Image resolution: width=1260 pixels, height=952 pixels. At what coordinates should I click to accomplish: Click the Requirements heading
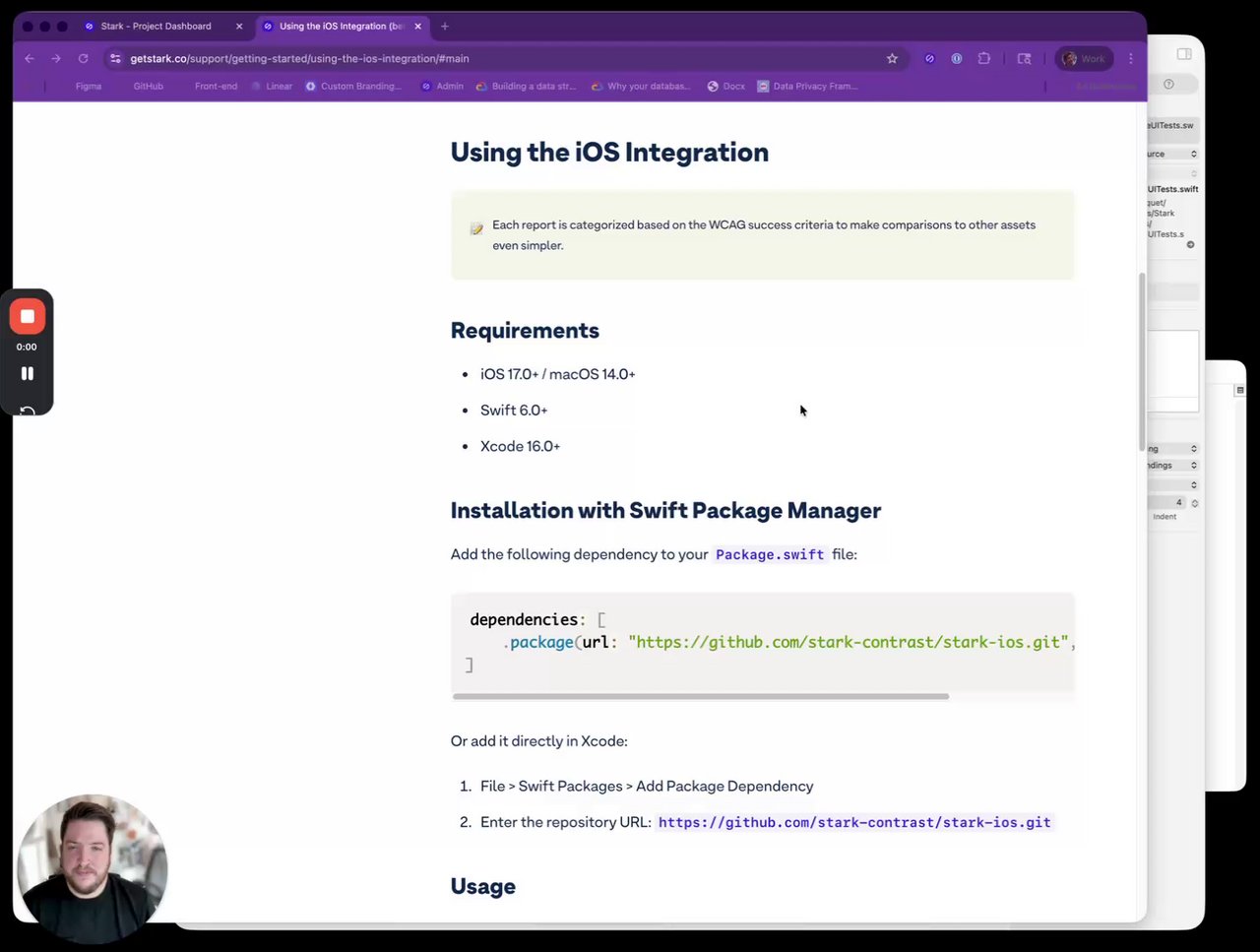coord(525,330)
